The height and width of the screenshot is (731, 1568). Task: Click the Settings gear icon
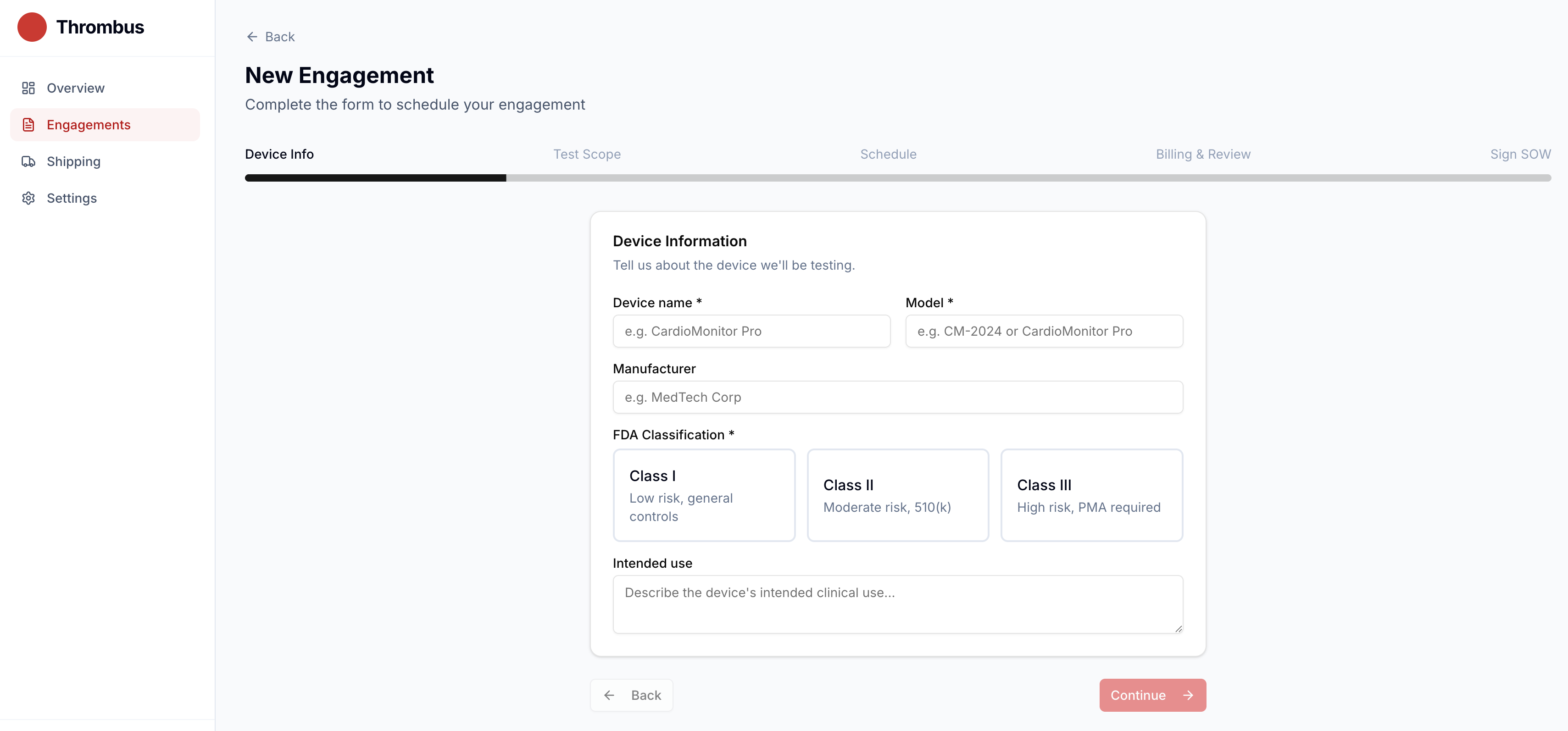(28, 199)
